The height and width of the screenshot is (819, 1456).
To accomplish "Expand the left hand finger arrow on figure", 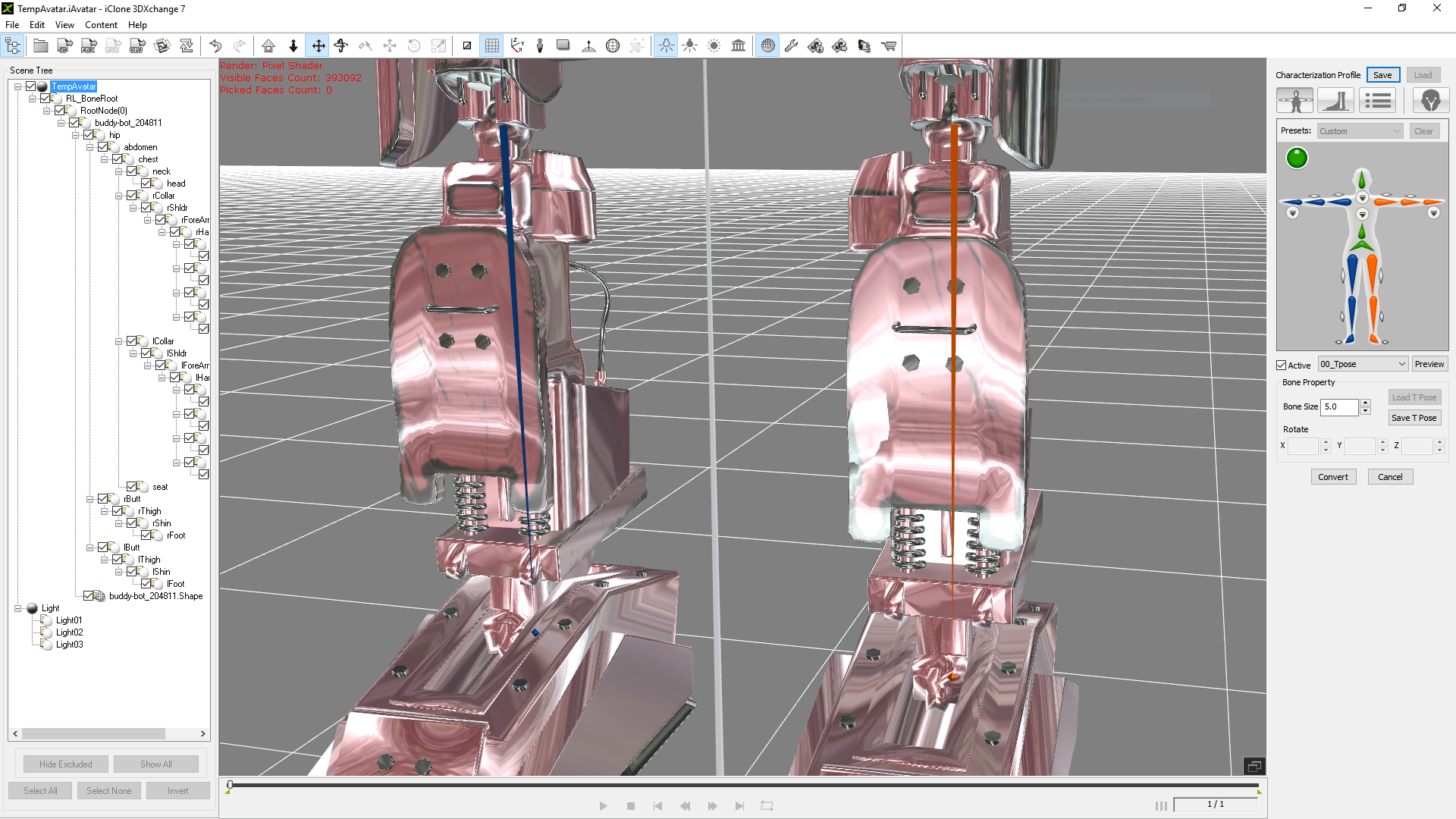I will point(1434,214).
